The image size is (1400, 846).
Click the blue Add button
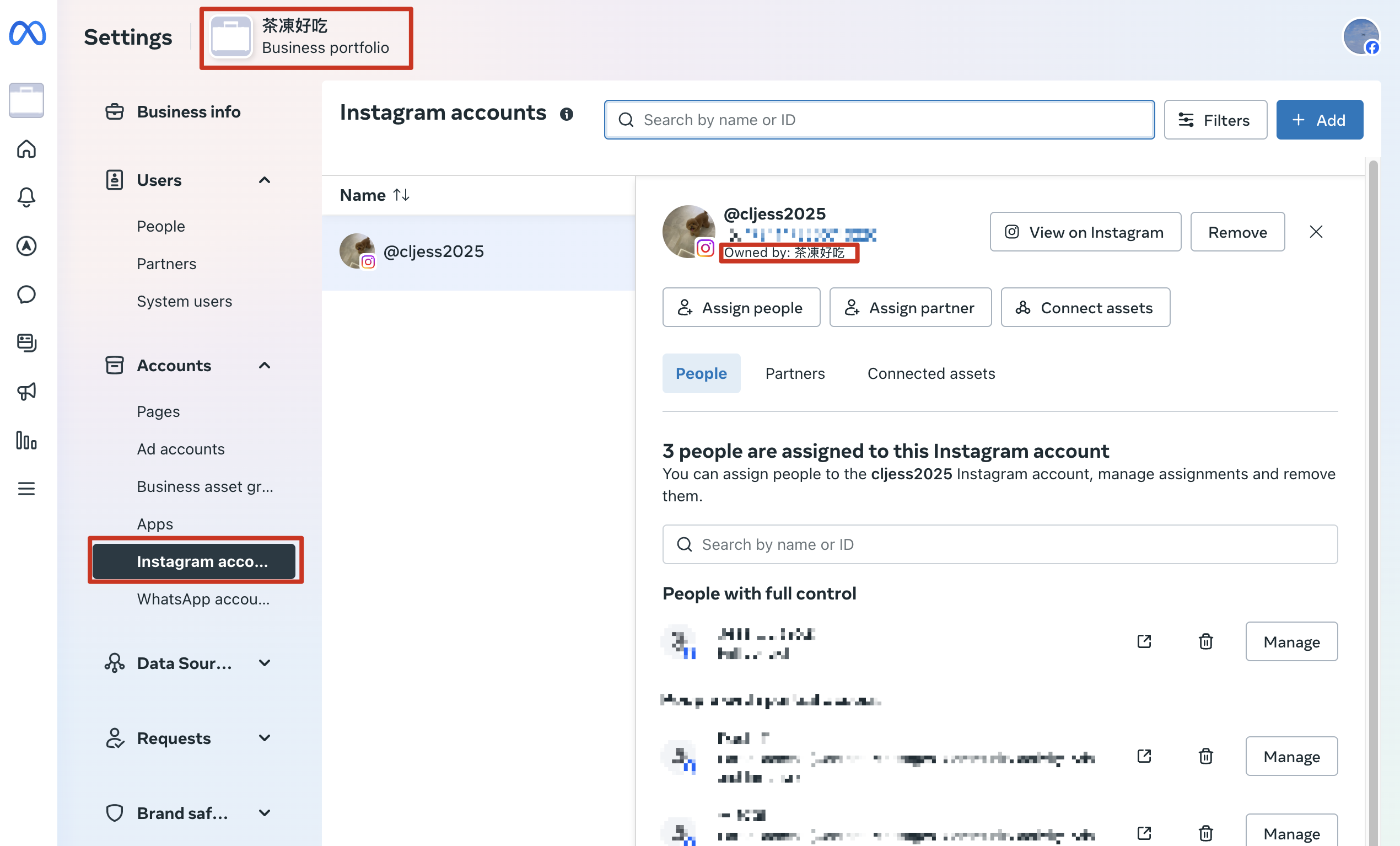[x=1320, y=120]
